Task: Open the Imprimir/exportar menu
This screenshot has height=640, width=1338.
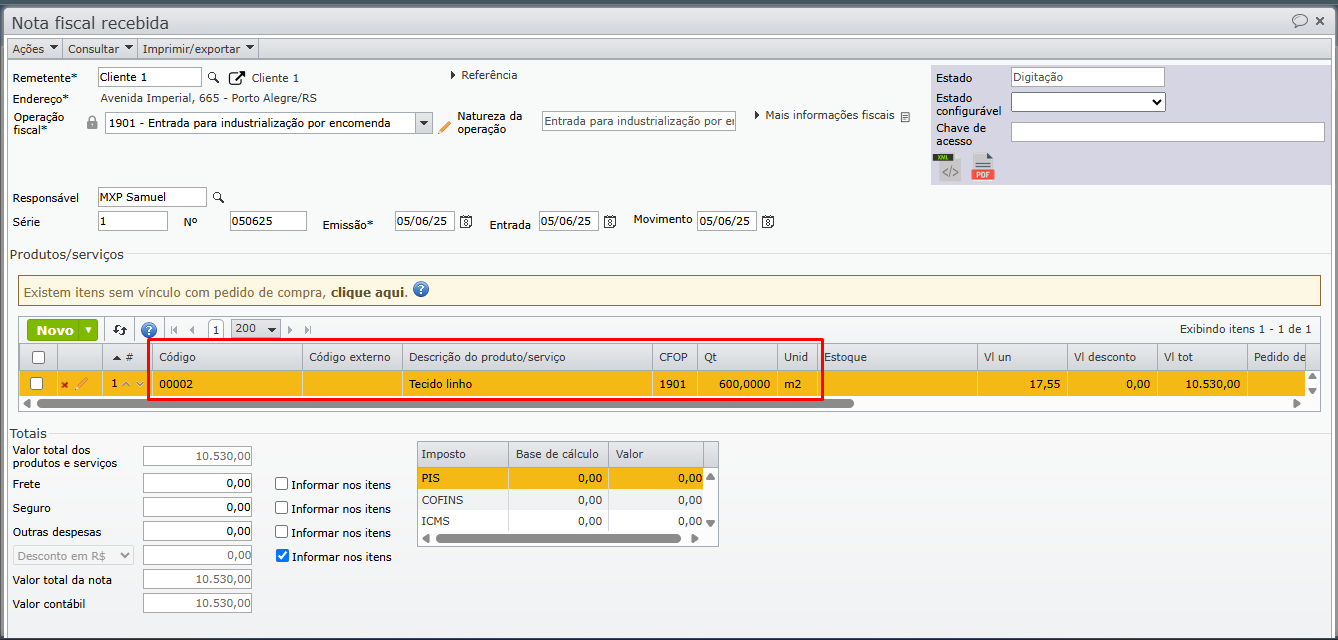Action: pos(199,48)
